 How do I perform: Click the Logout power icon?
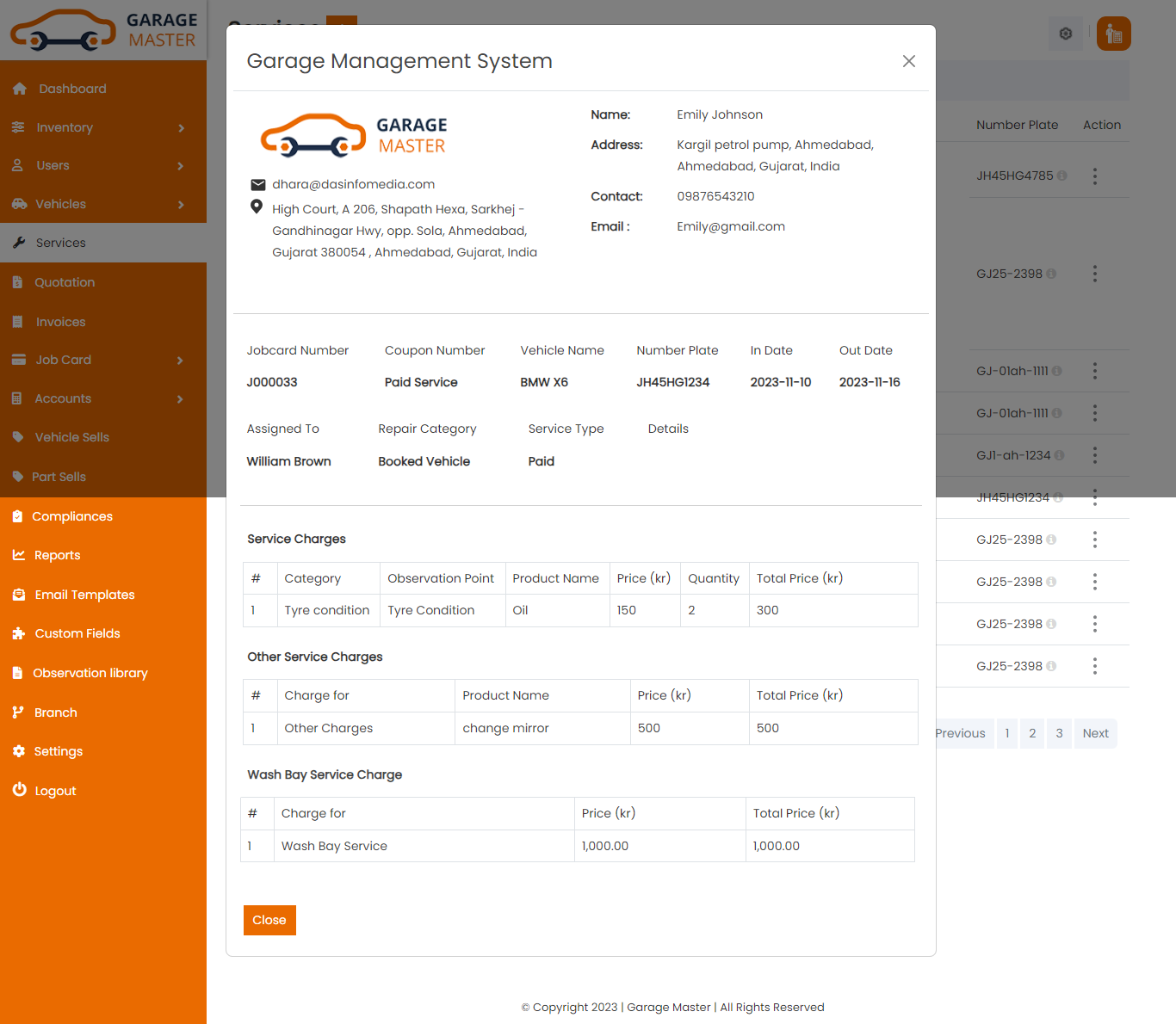[19, 790]
